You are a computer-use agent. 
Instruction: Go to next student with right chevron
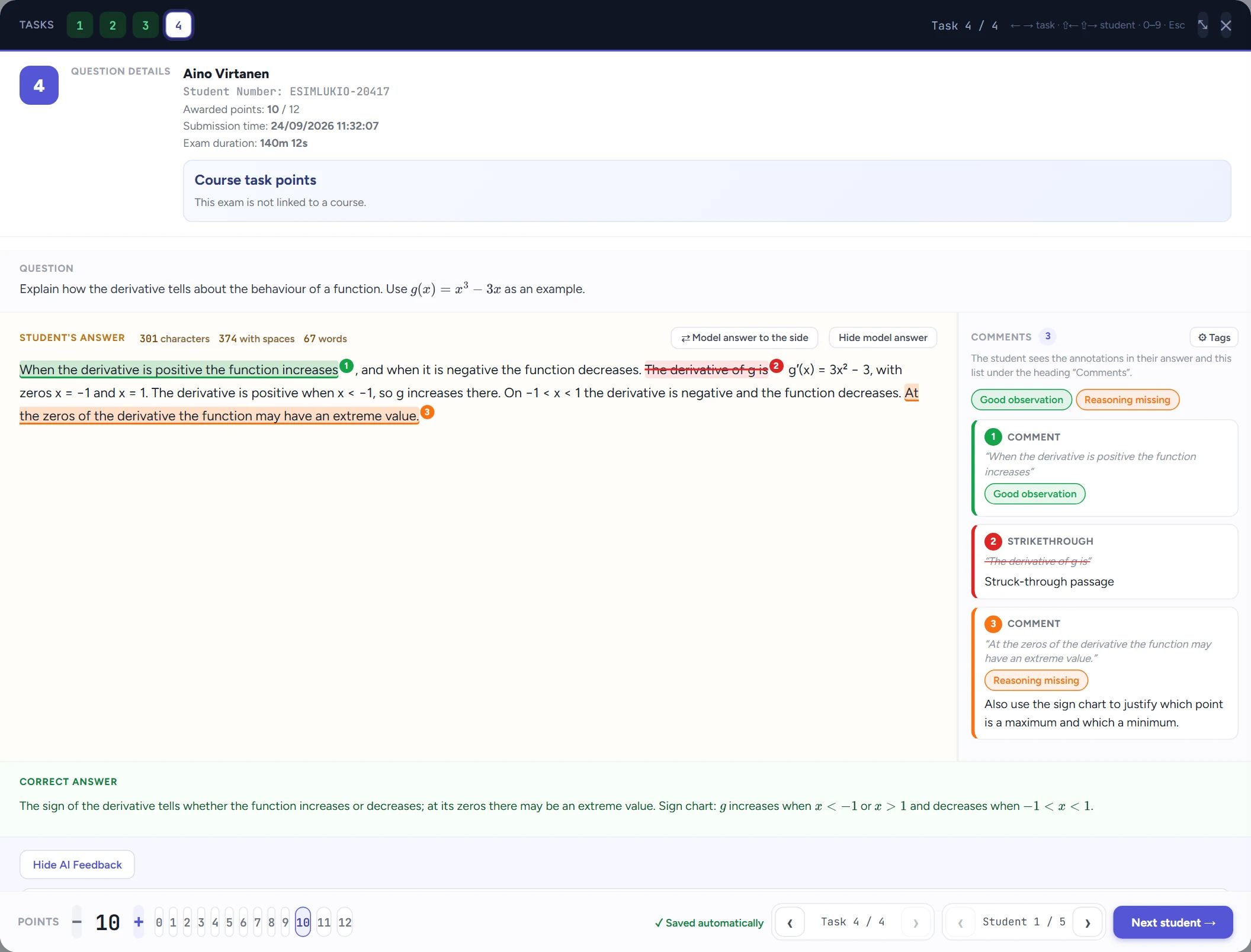pyautogui.click(x=1088, y=922)
